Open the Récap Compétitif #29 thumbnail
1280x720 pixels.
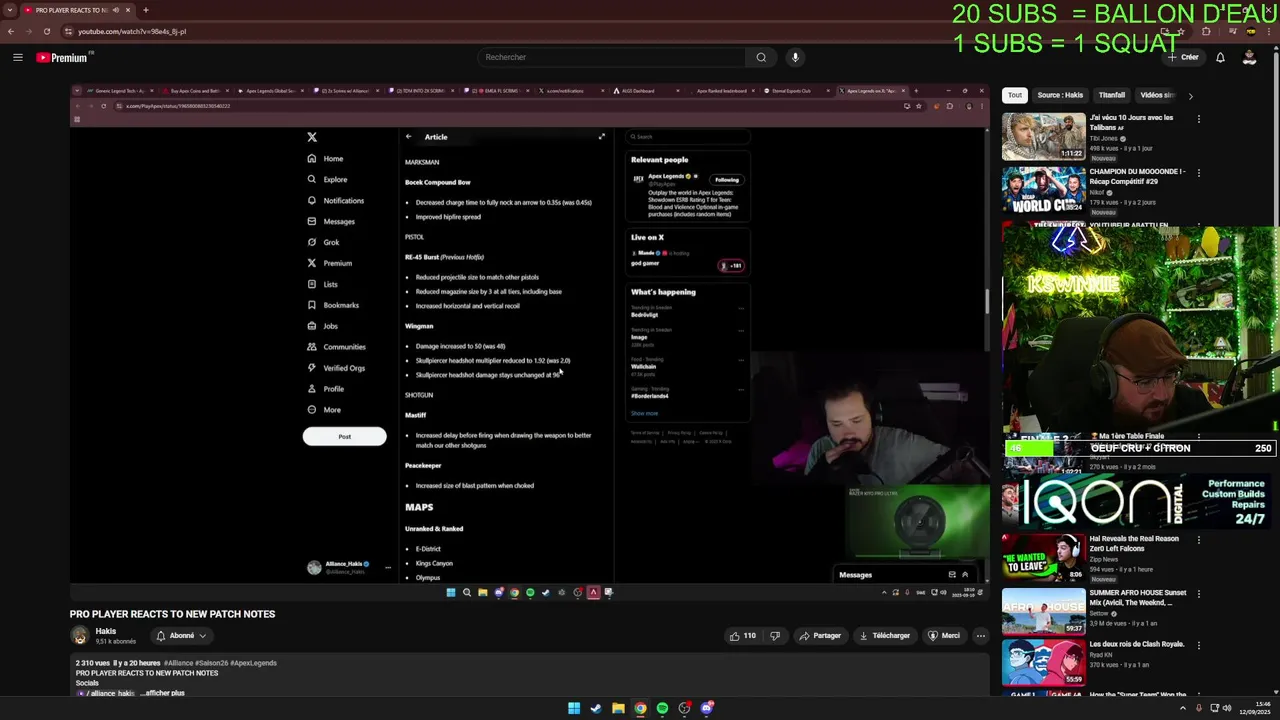coord(1044,191)
